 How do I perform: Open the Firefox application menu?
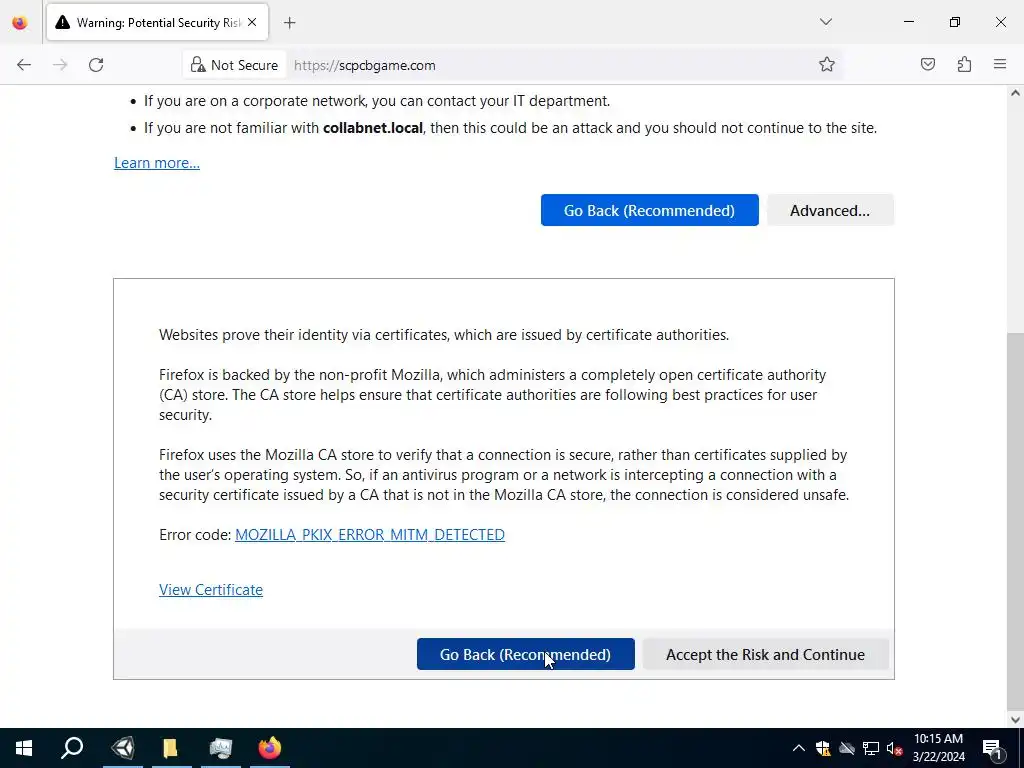[x=1000, y=64]
